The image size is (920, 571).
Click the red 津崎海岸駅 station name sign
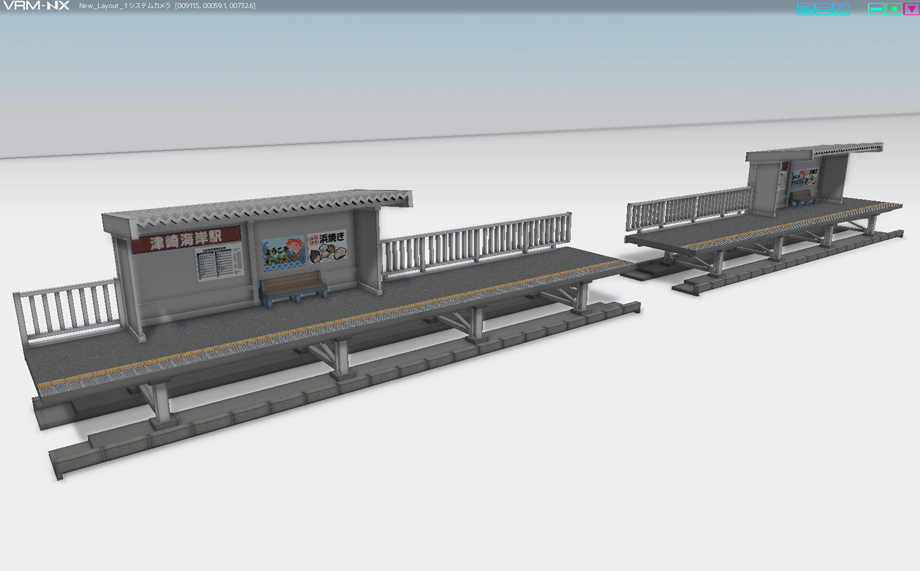tap(185, 239)
